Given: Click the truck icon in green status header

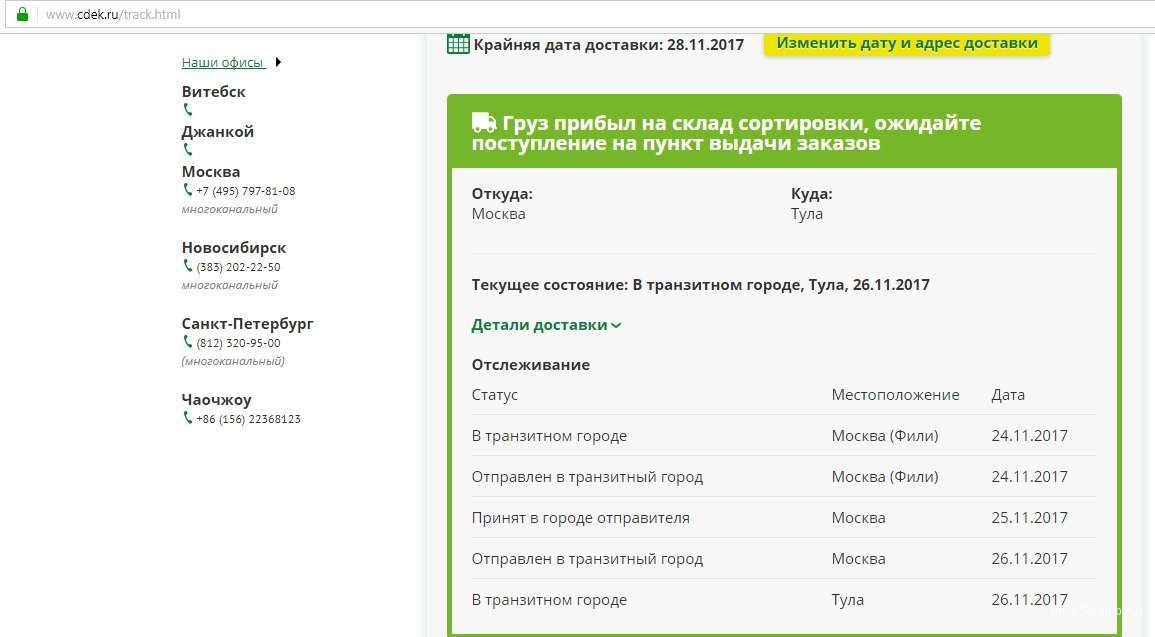Looking at the screenshot, I should point(484,123).
